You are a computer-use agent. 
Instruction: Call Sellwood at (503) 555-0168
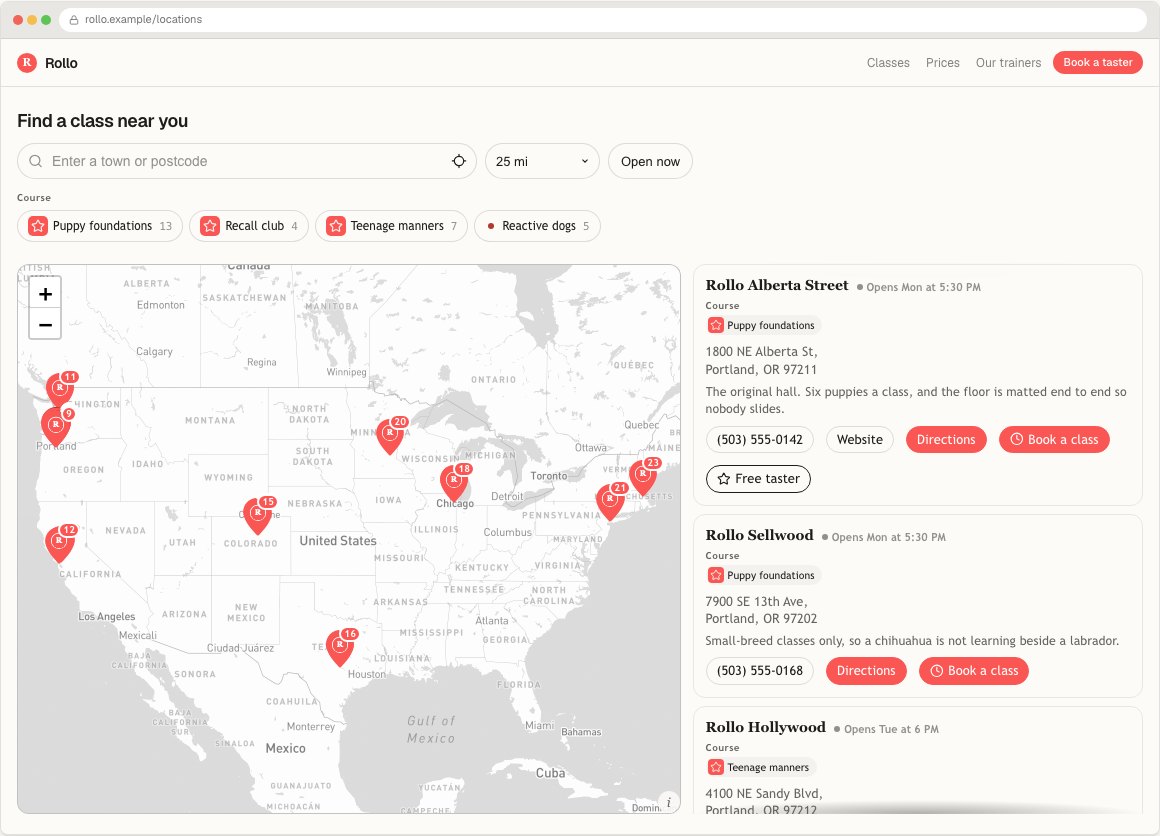point(760,671)
